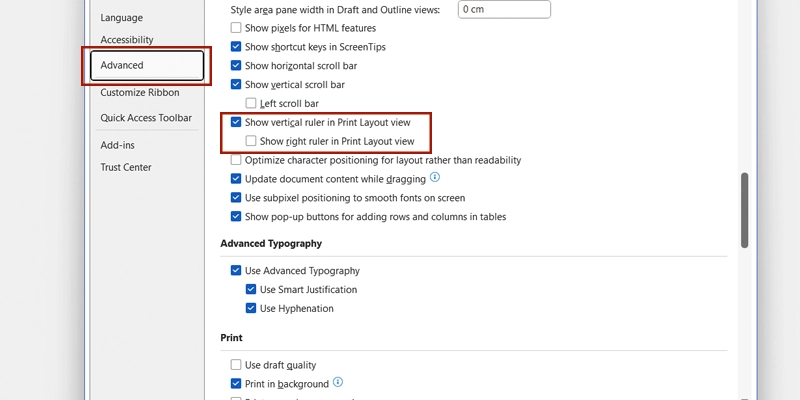Uncheck Use Smart Justification
The image size is (800, 400).
251,290
